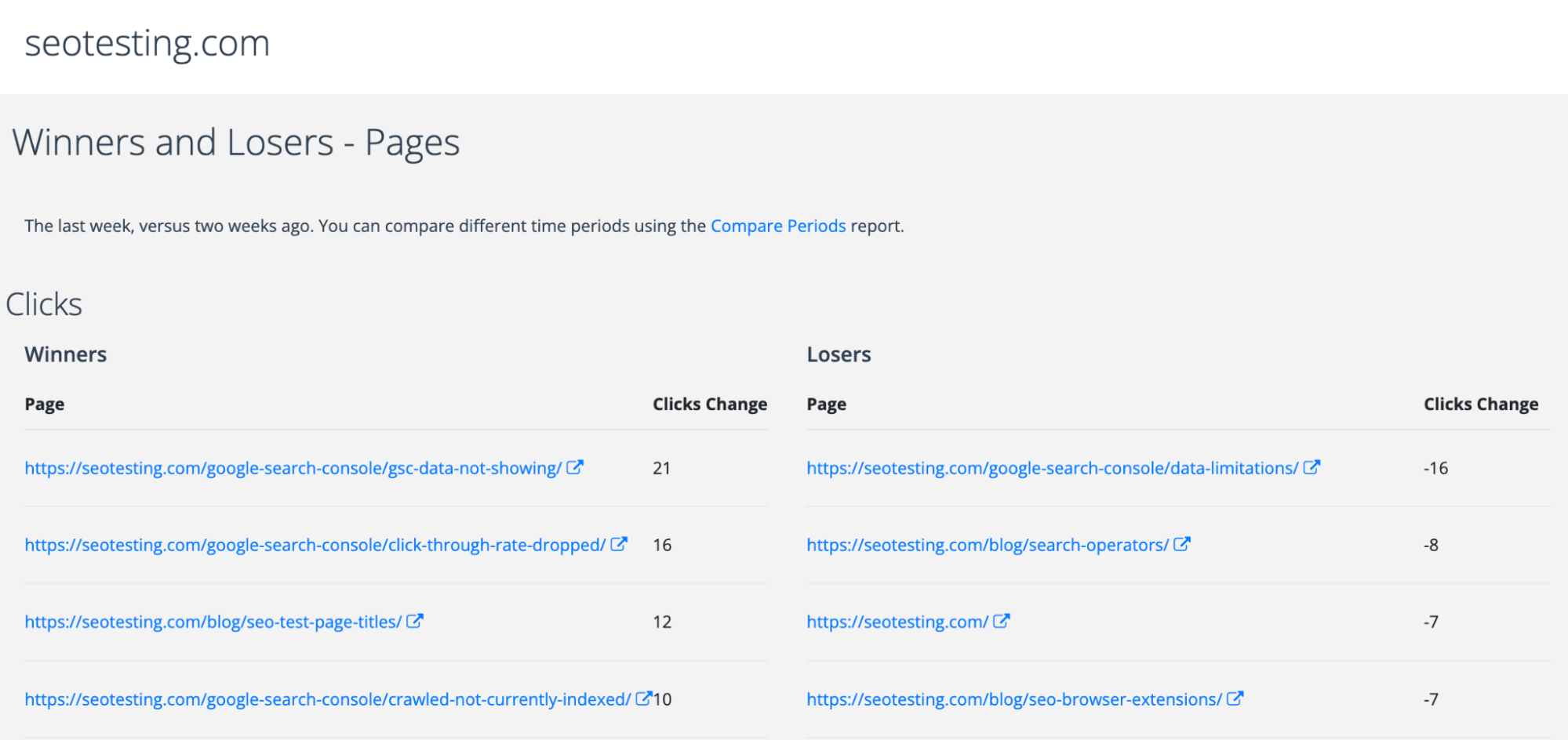The width and height of the screenshot is (1568, 740).
Task: Click the -7 value for seotesting.com homepage
Action: coord(1432,622)
